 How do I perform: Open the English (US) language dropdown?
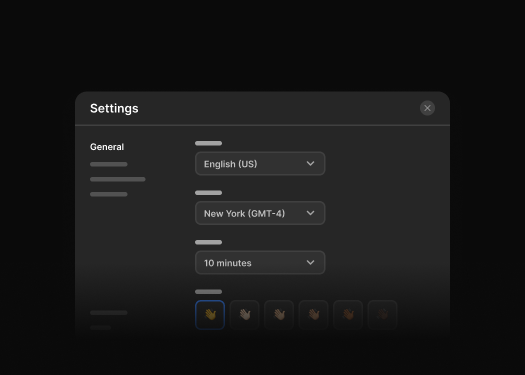pyautogui.click(x=260, y=164)
